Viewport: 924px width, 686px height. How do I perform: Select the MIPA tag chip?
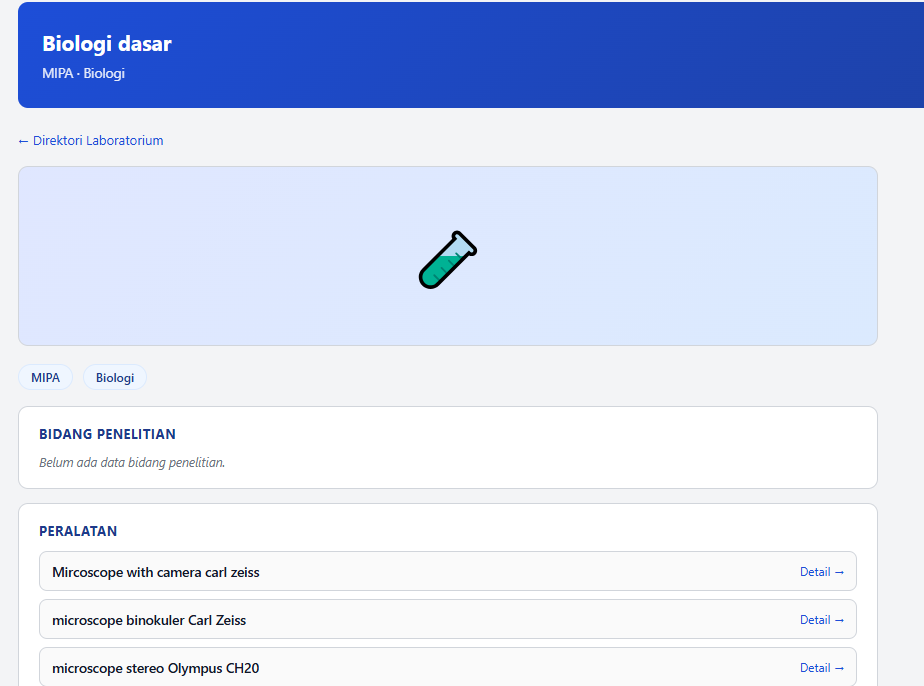[45, 377]
